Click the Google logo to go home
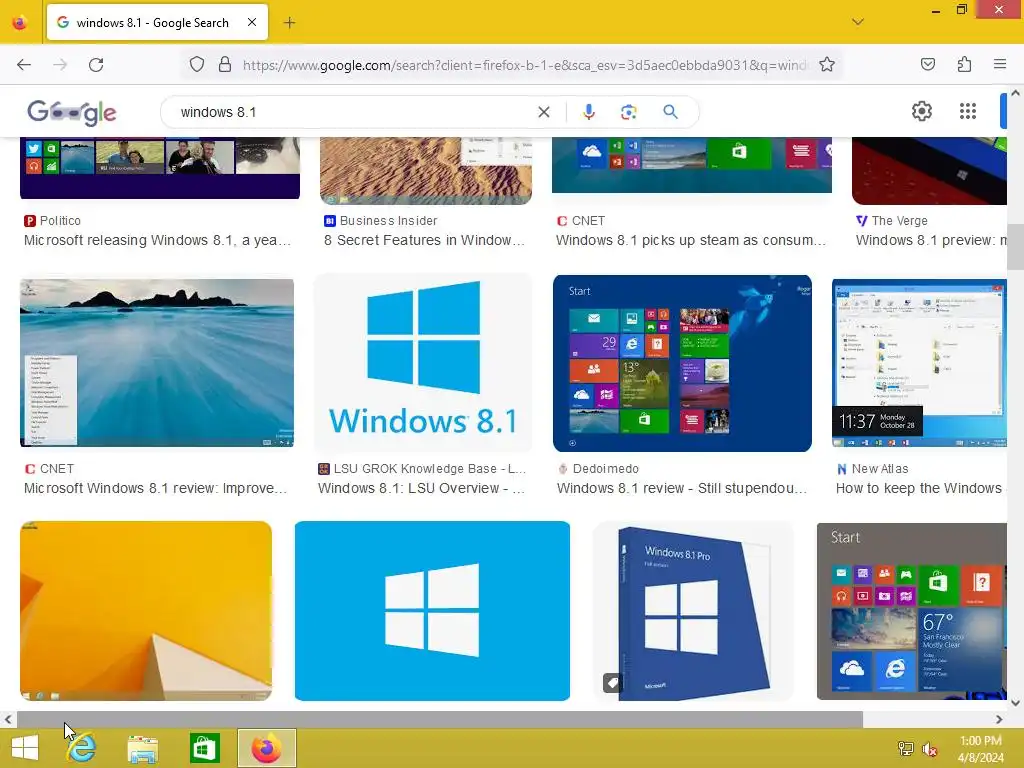The height and width of the screenshot is (768, 1024). click(72, 112)
